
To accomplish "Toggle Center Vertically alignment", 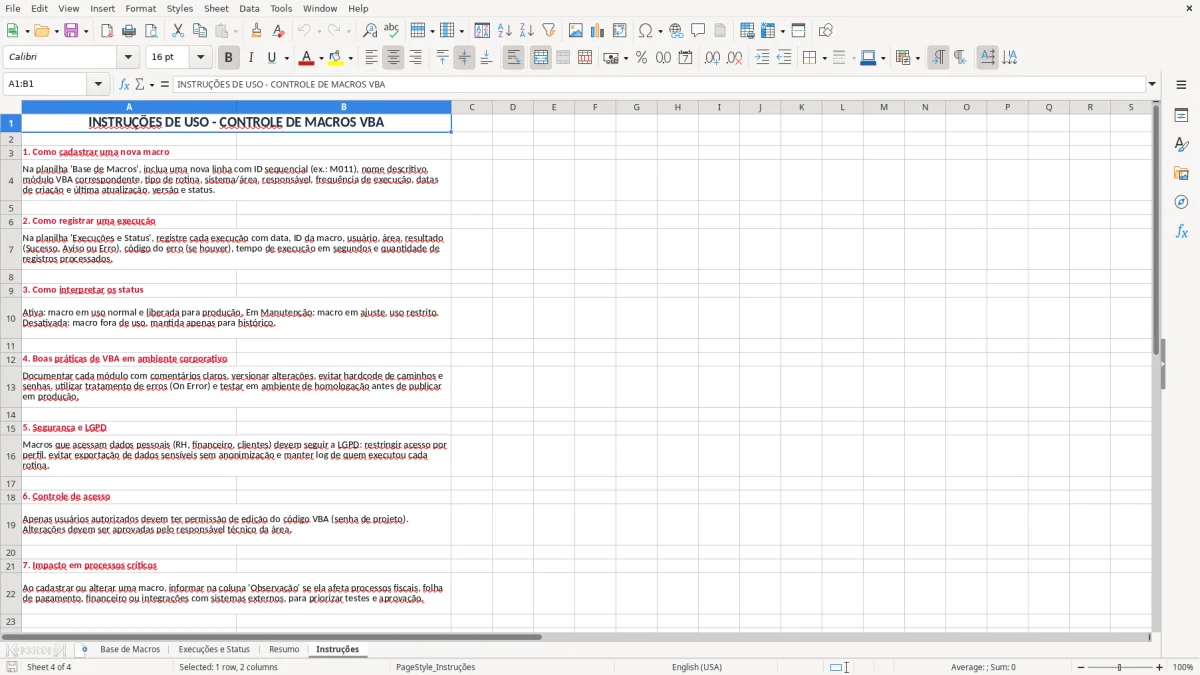I will point(464,58).
